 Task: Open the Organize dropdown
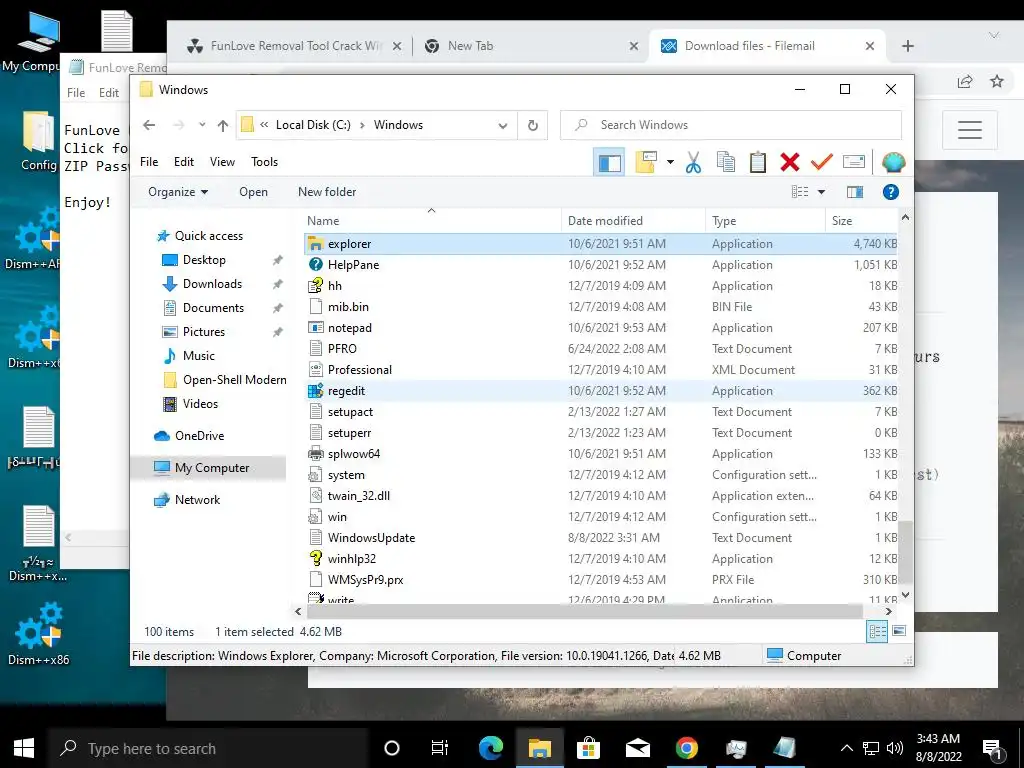coord(178,192)
